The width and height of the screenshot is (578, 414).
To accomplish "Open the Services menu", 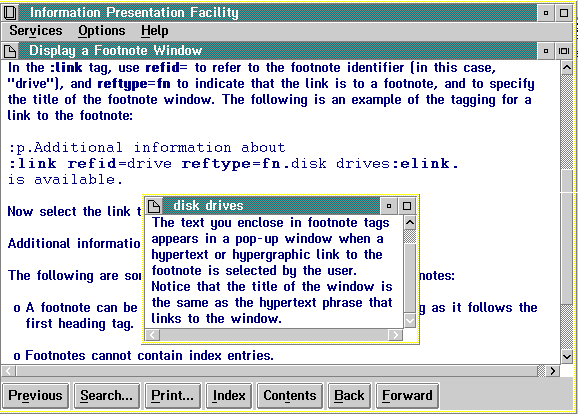I will pyautogui.click(x=36, y=31).
